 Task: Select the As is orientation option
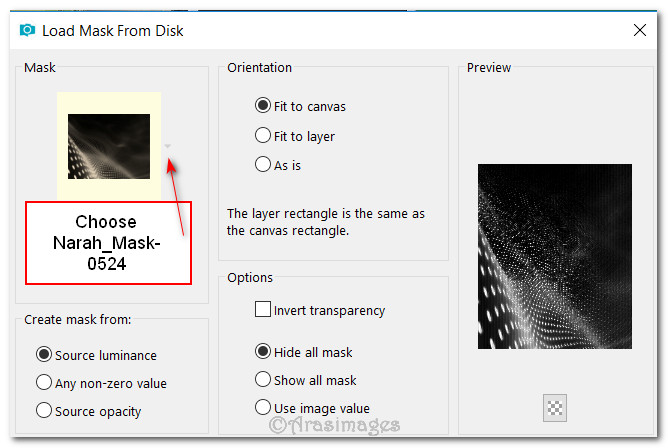tap(263, 164)
